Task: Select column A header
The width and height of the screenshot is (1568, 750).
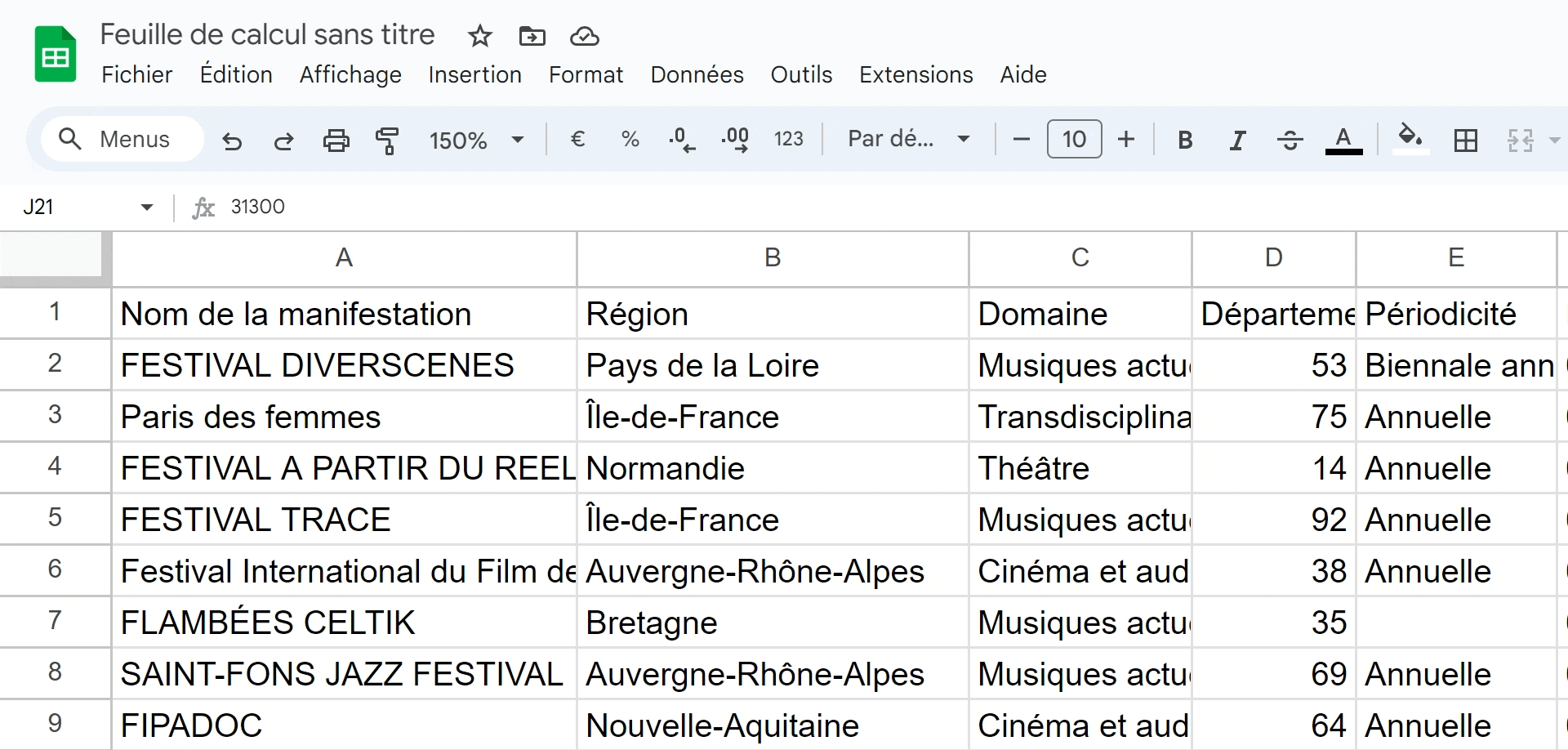Action: click(344, 258)
